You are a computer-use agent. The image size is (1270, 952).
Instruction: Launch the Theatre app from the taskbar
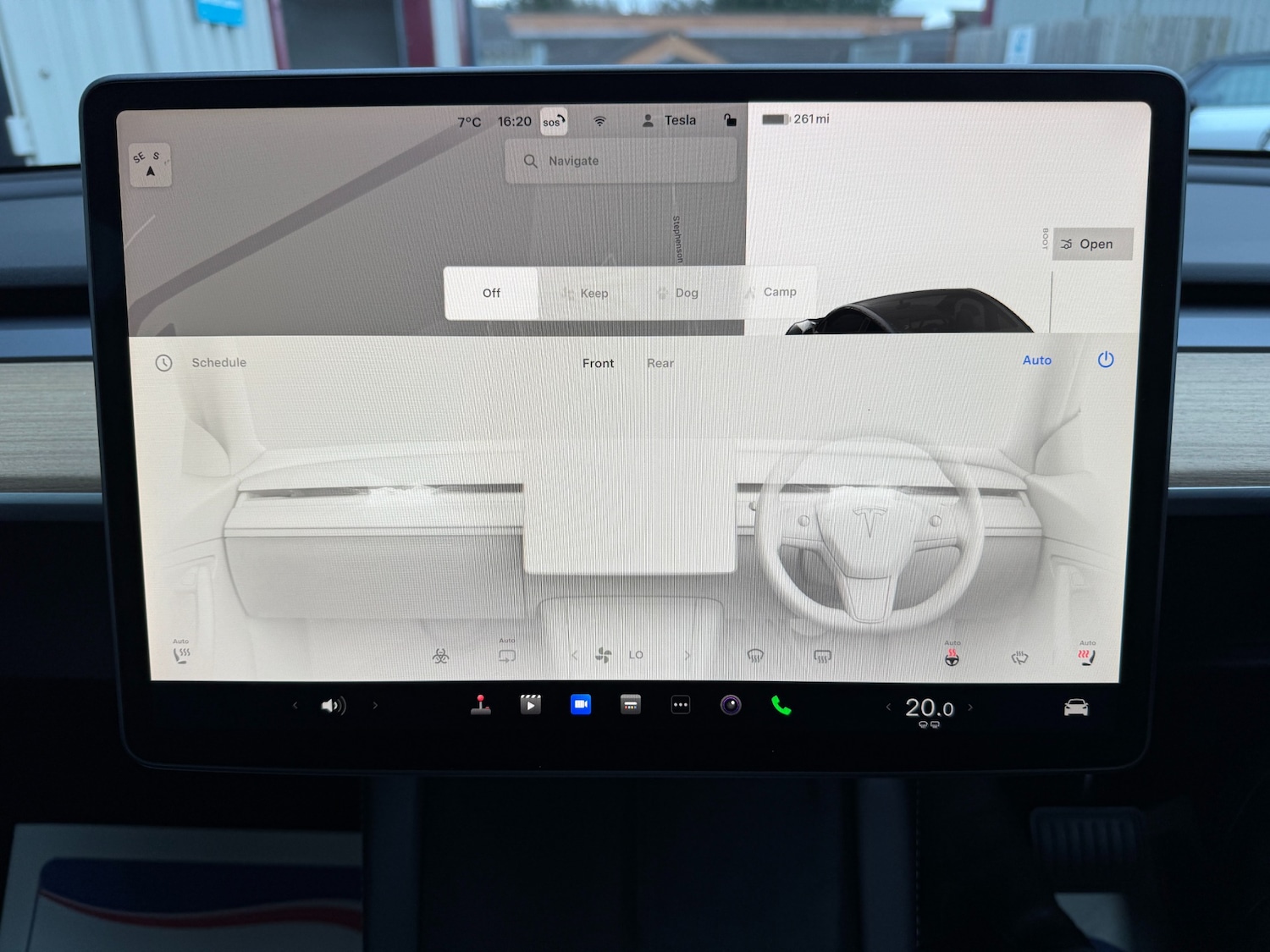(530, 704)
